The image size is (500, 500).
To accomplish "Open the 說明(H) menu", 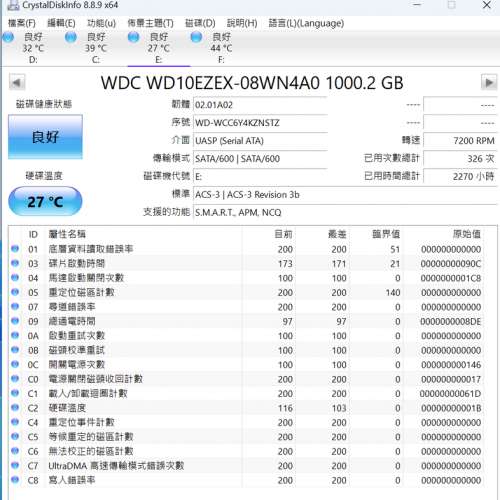I will pyautogui.click(x=242, y=23).
